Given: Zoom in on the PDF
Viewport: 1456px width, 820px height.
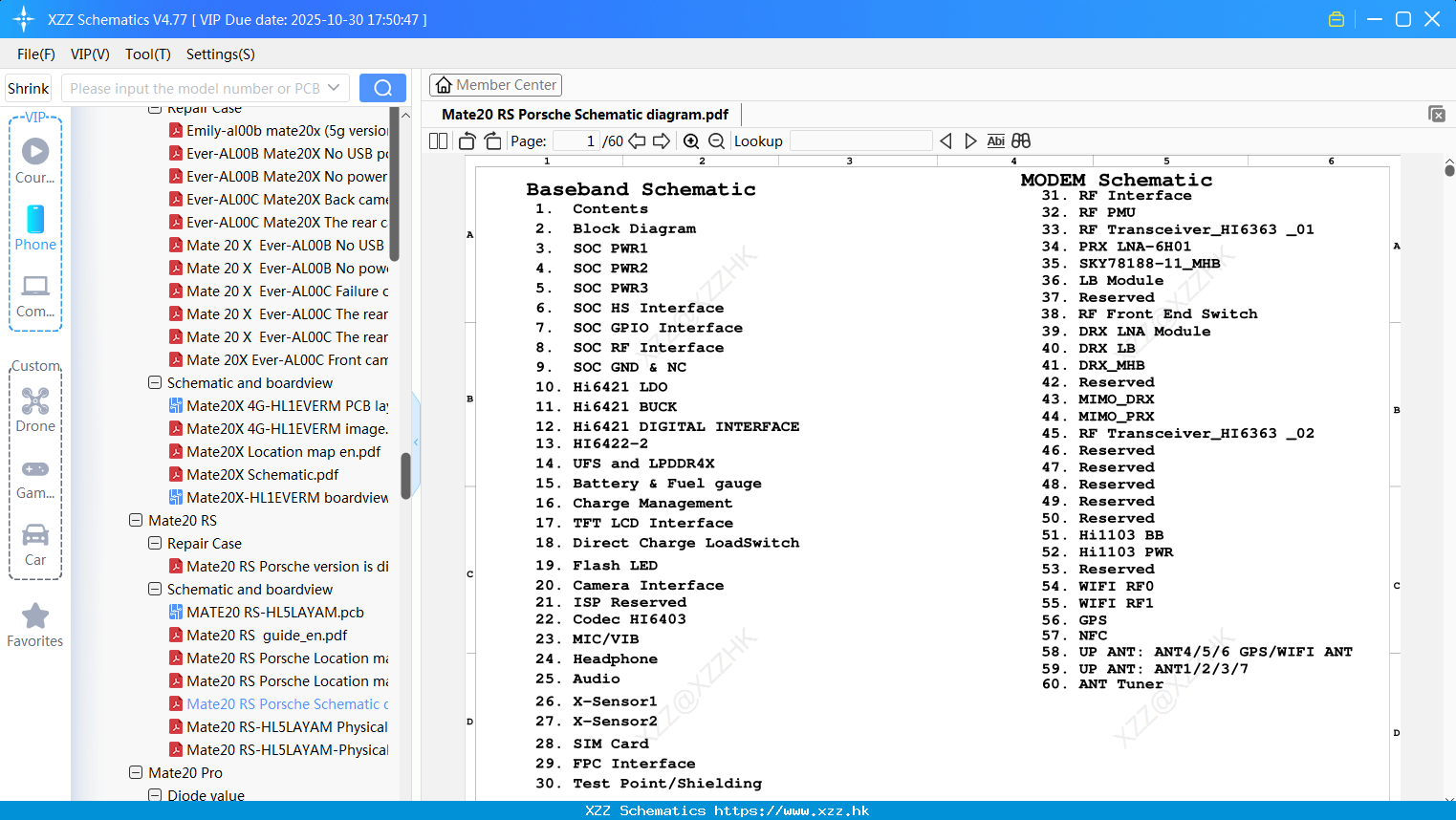Looking at the screenshot, I should click(x=691, y=140).
